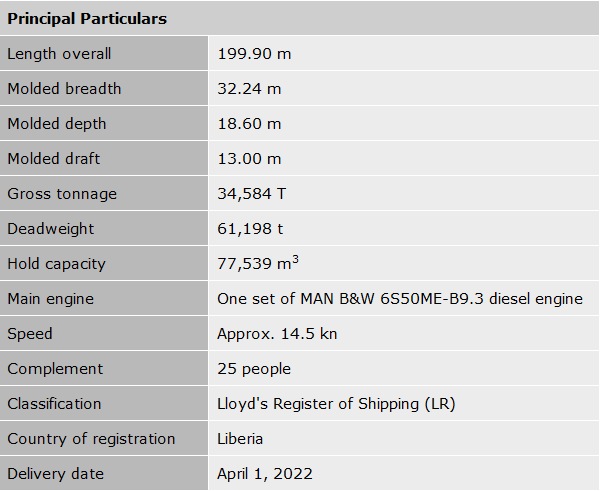Click the MAN B&W diesel engine text

tap(400, 299)
